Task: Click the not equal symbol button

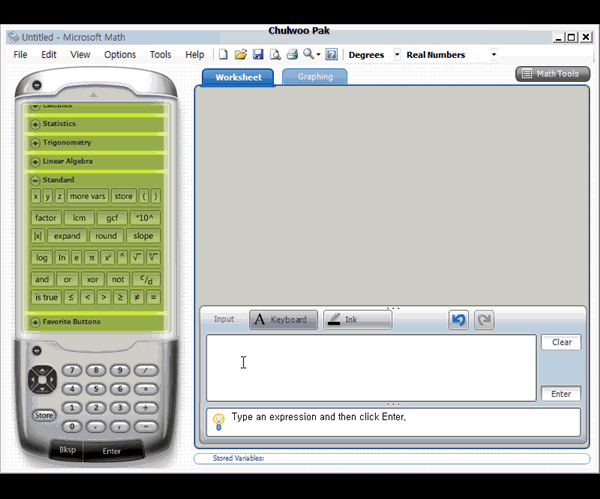Action: point(137,297)
